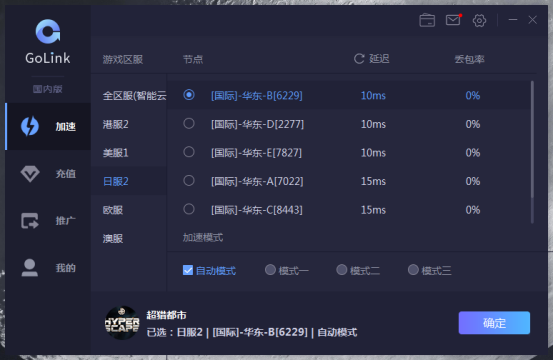The image size is (554, 361).
Task: Select node [国际]-华东-D[2277] radio button
Action: 189,124
